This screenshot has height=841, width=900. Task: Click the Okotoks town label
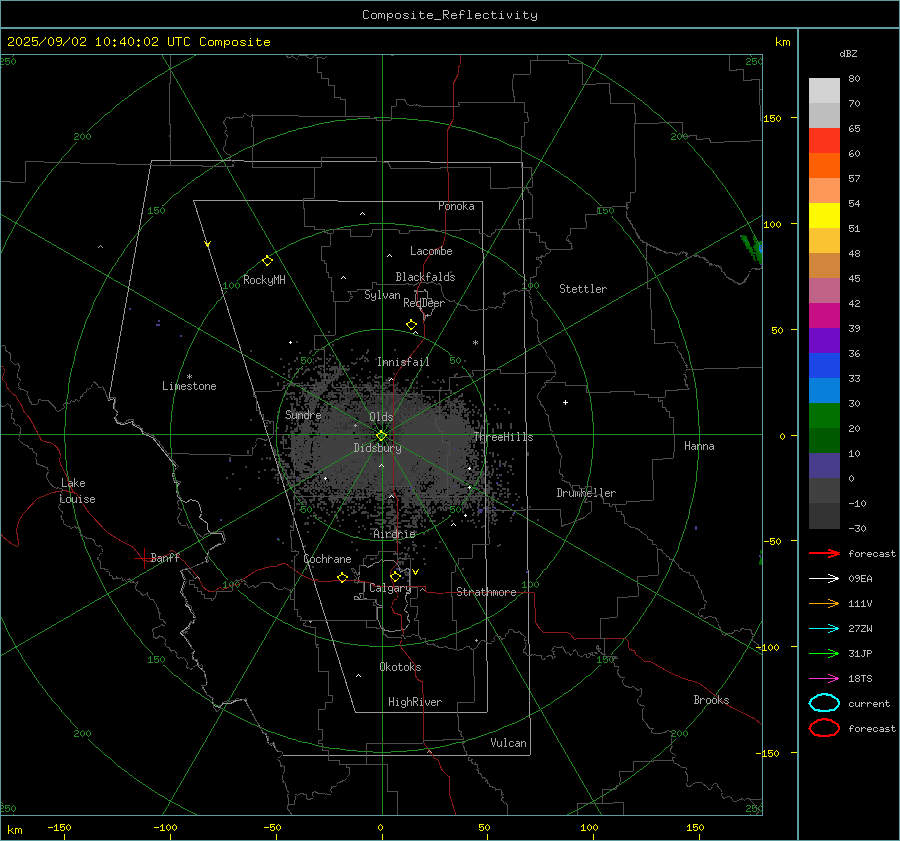pos(400,667)
